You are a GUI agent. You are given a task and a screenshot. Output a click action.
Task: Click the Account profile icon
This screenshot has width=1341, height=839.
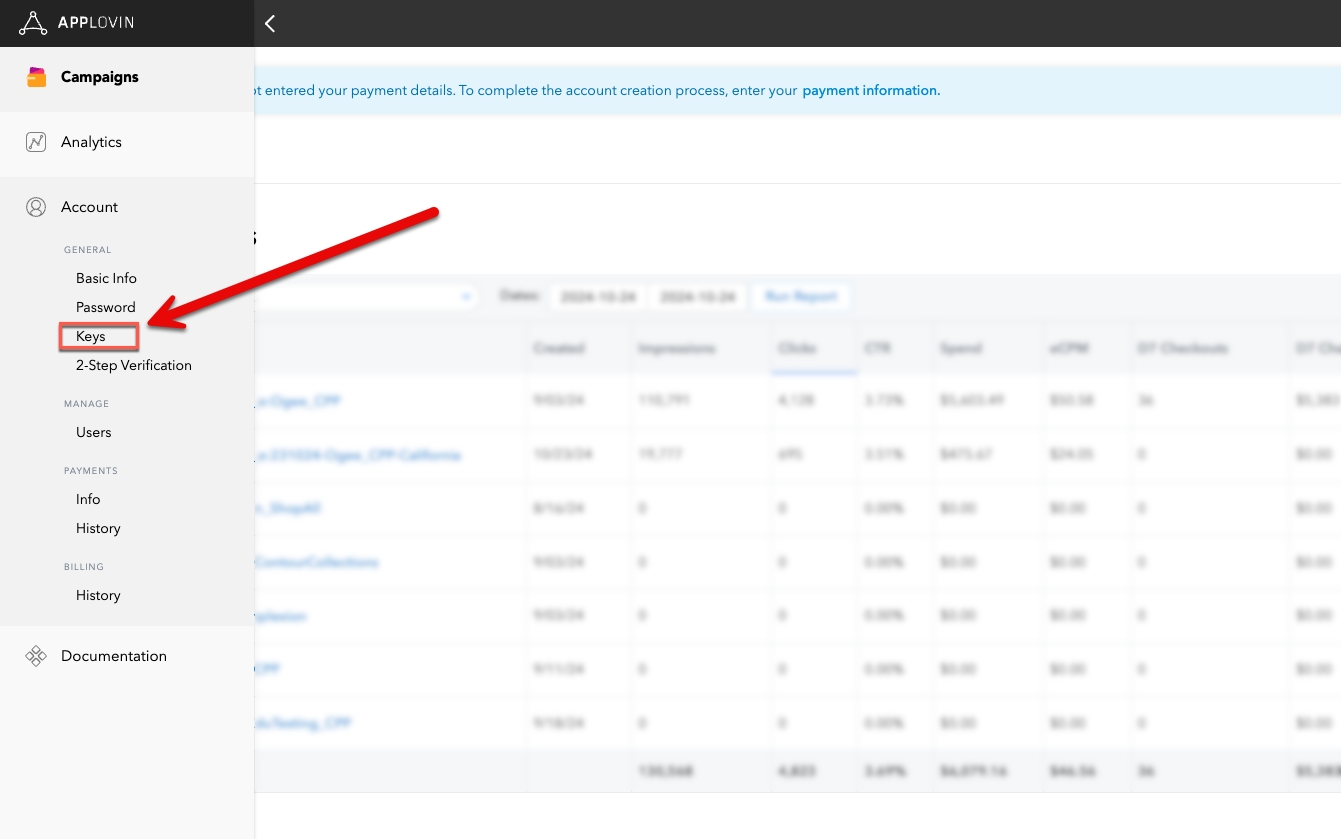[36, 207]
